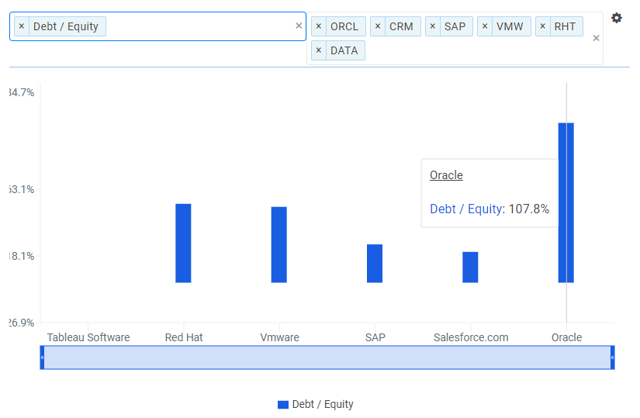
Task: Remove RHT ticker tag
Action: point(542,27)
